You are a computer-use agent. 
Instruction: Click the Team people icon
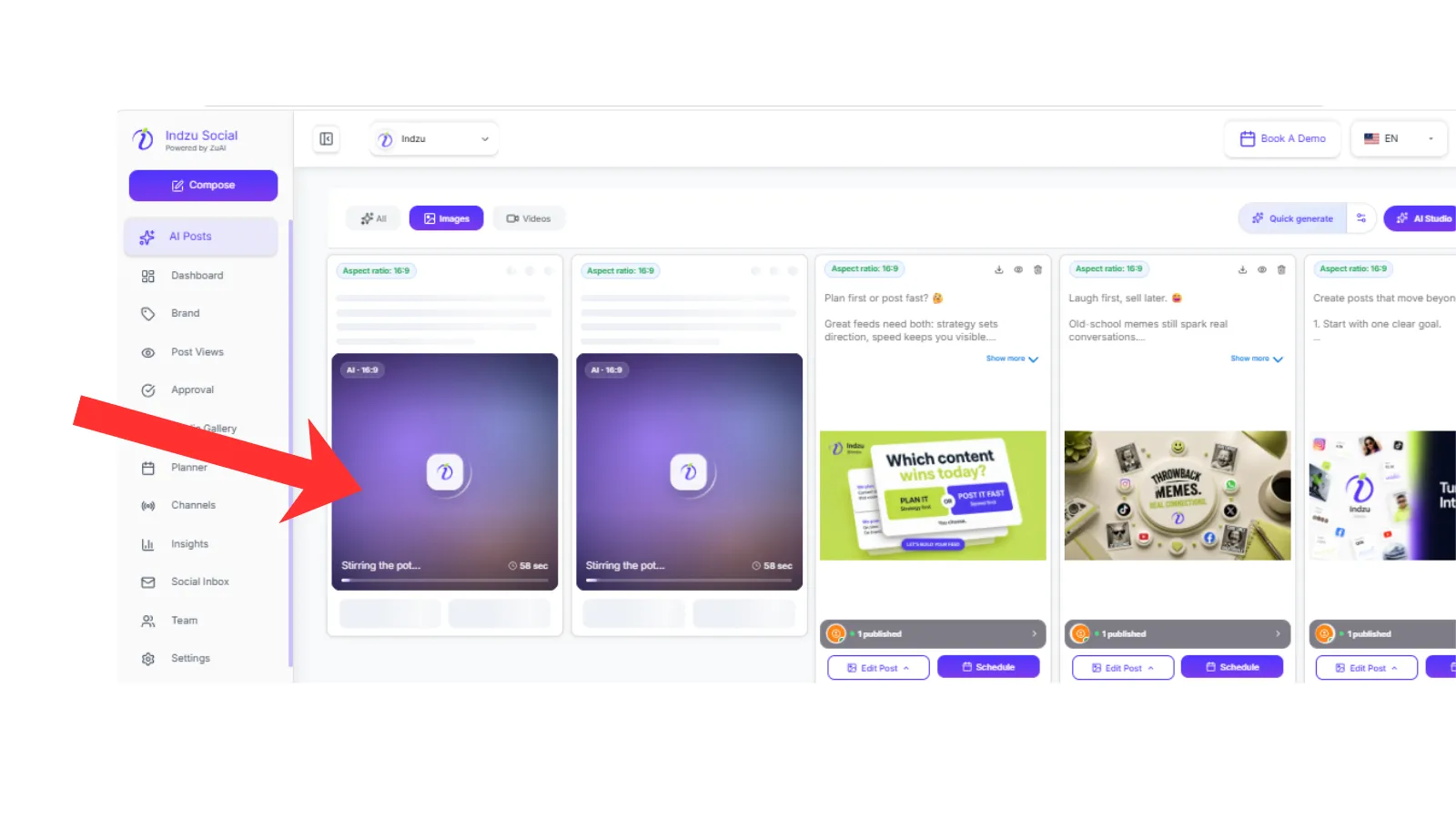[x=148, y=621]
